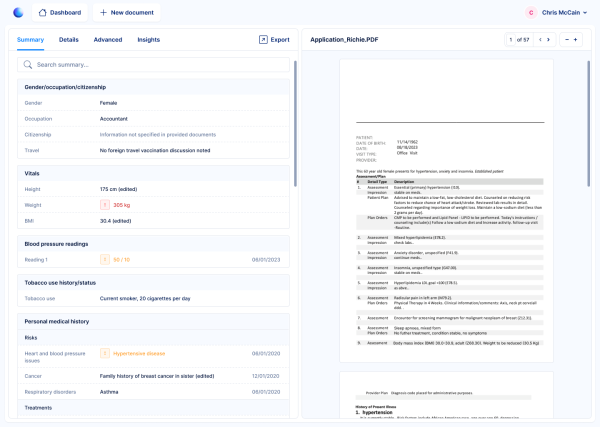Create a New document

coord(127,13)
